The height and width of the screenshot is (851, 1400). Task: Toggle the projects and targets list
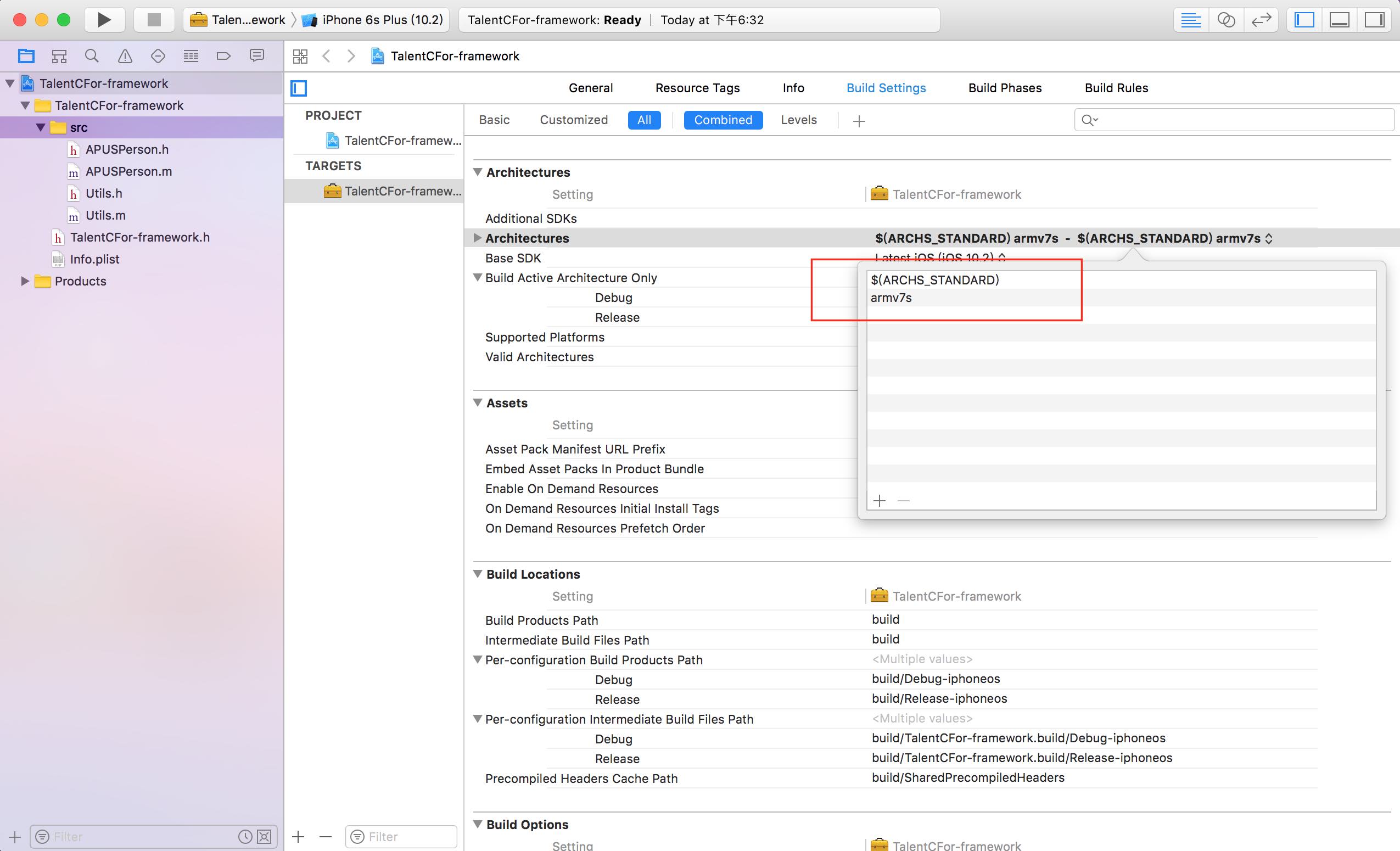(x=299, y=88)
